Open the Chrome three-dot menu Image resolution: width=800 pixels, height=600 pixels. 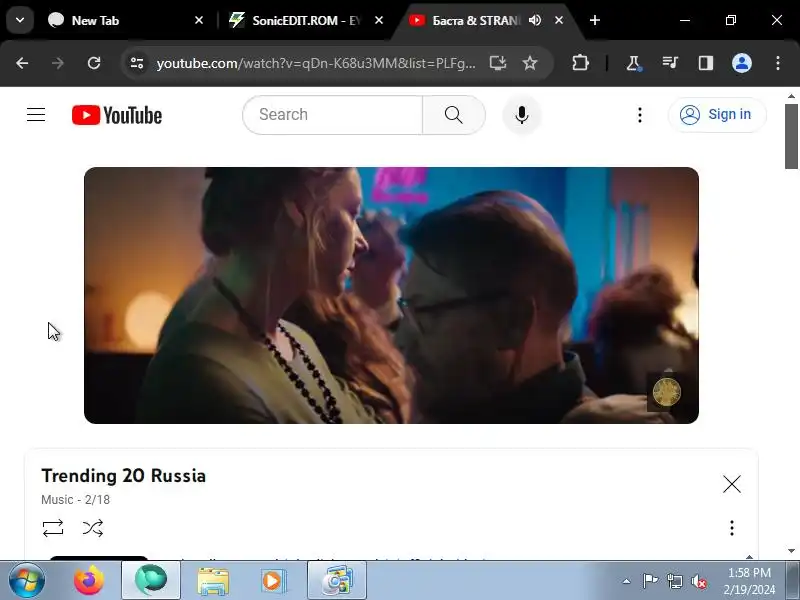[778, 63]
